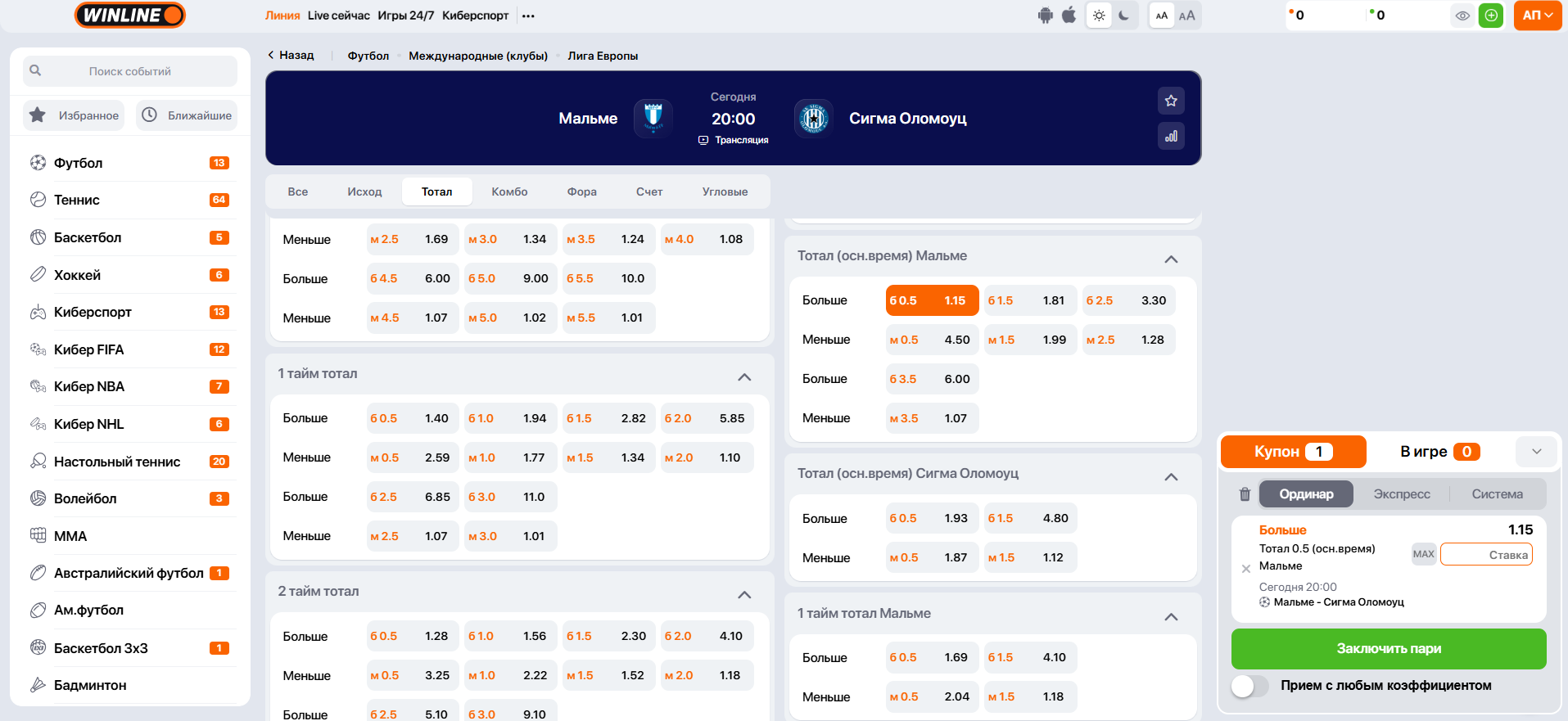1568x721 pixels.
Task: Toggle accept any odds switch
Action: click(x=1249, y=686)
